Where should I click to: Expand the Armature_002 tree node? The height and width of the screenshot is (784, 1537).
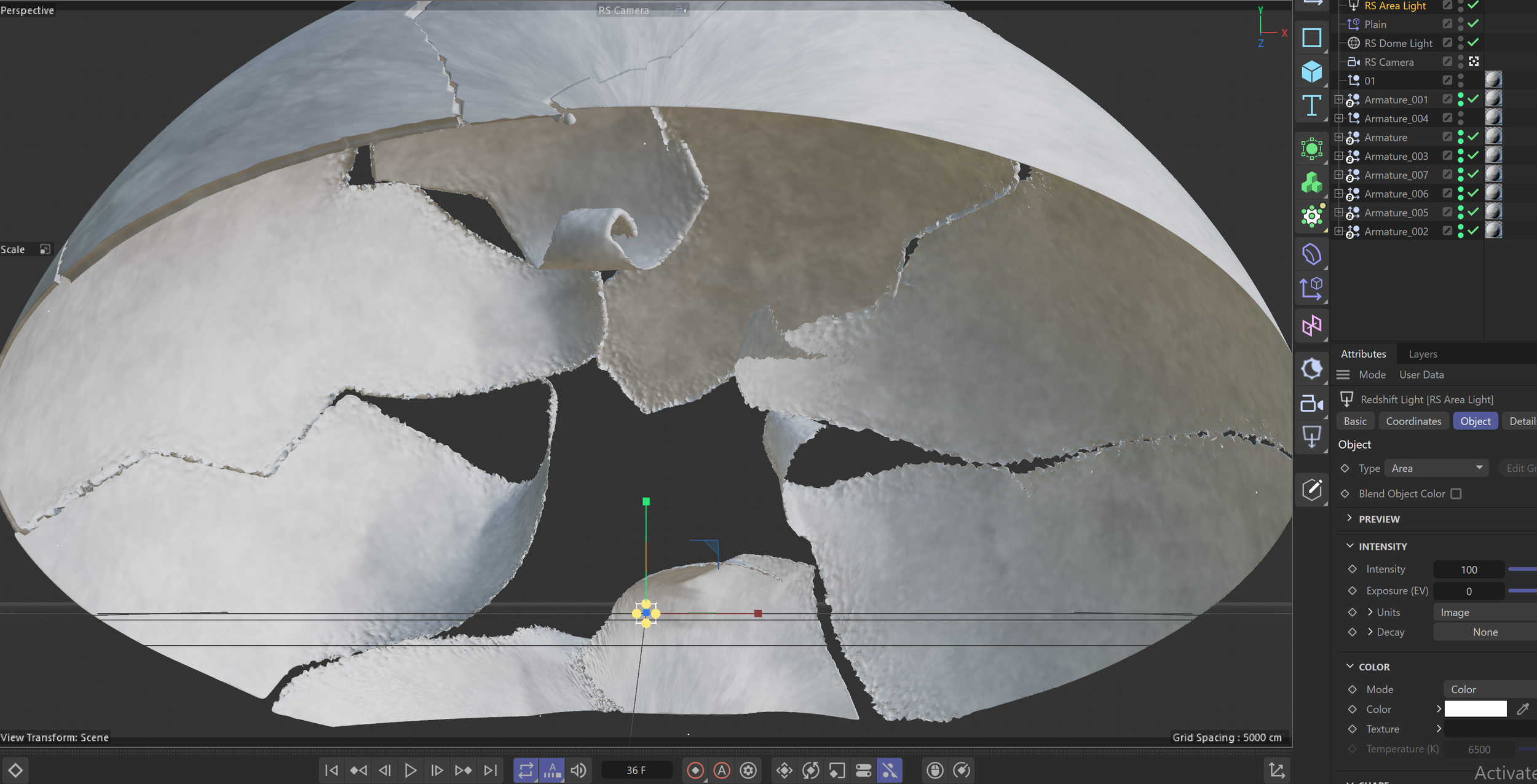click(1338, 231)
